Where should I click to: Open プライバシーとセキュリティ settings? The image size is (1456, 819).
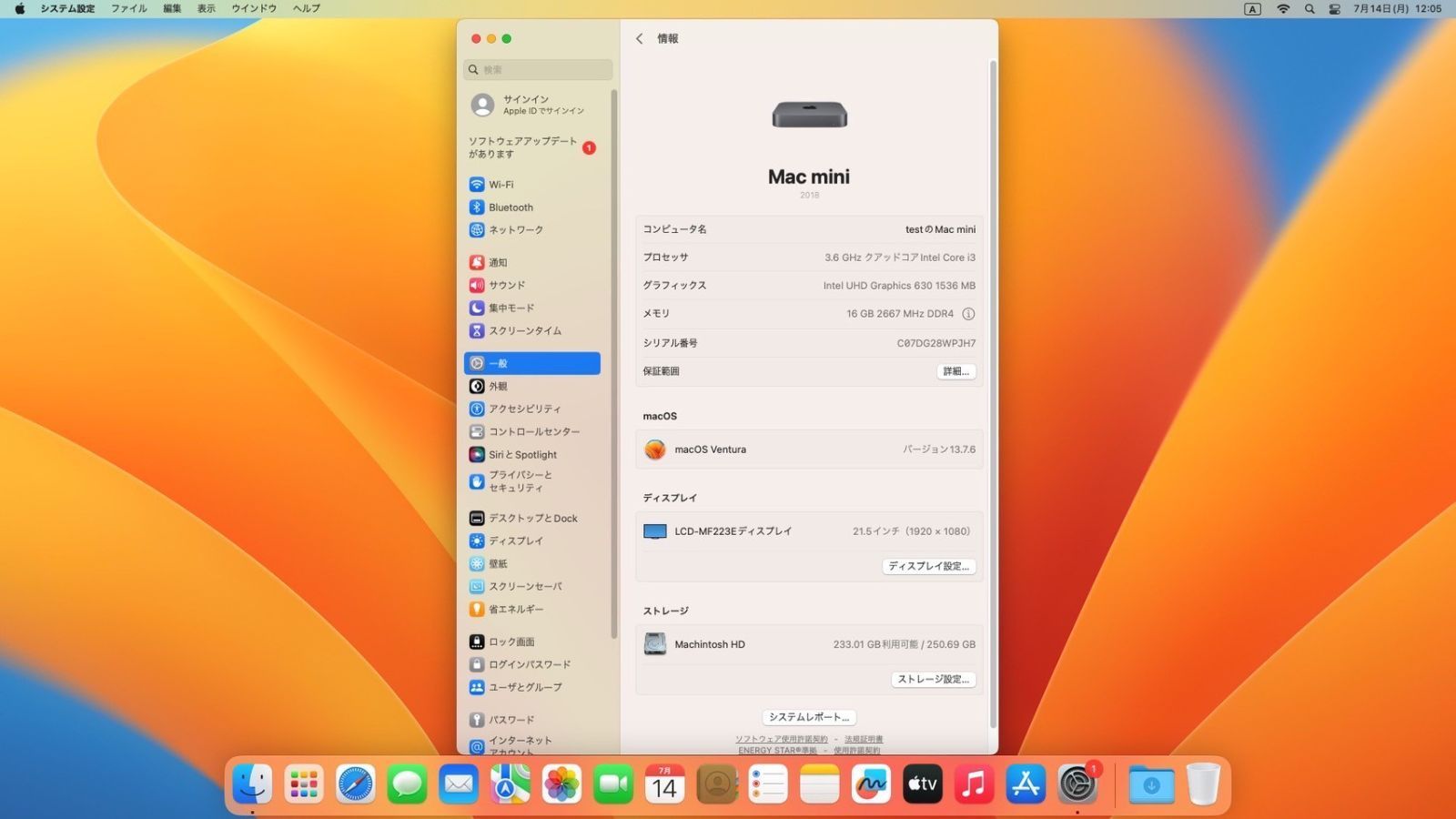(x=532, y=481)
